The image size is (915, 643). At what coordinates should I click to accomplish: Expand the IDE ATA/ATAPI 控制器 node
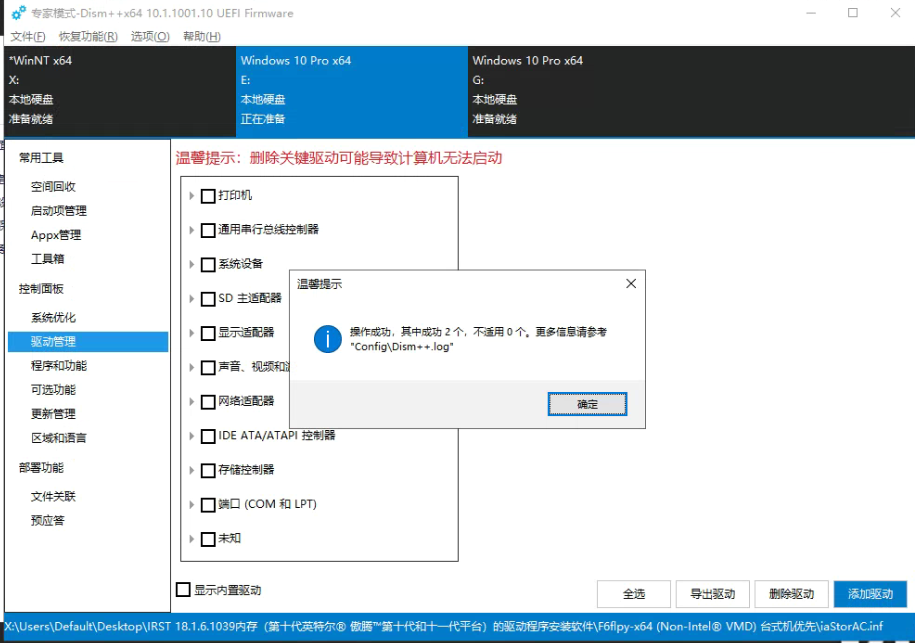coord(192,436)
